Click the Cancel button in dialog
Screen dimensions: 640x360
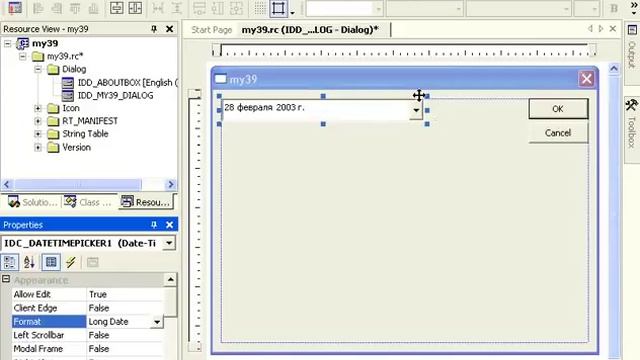pos(558,133)
